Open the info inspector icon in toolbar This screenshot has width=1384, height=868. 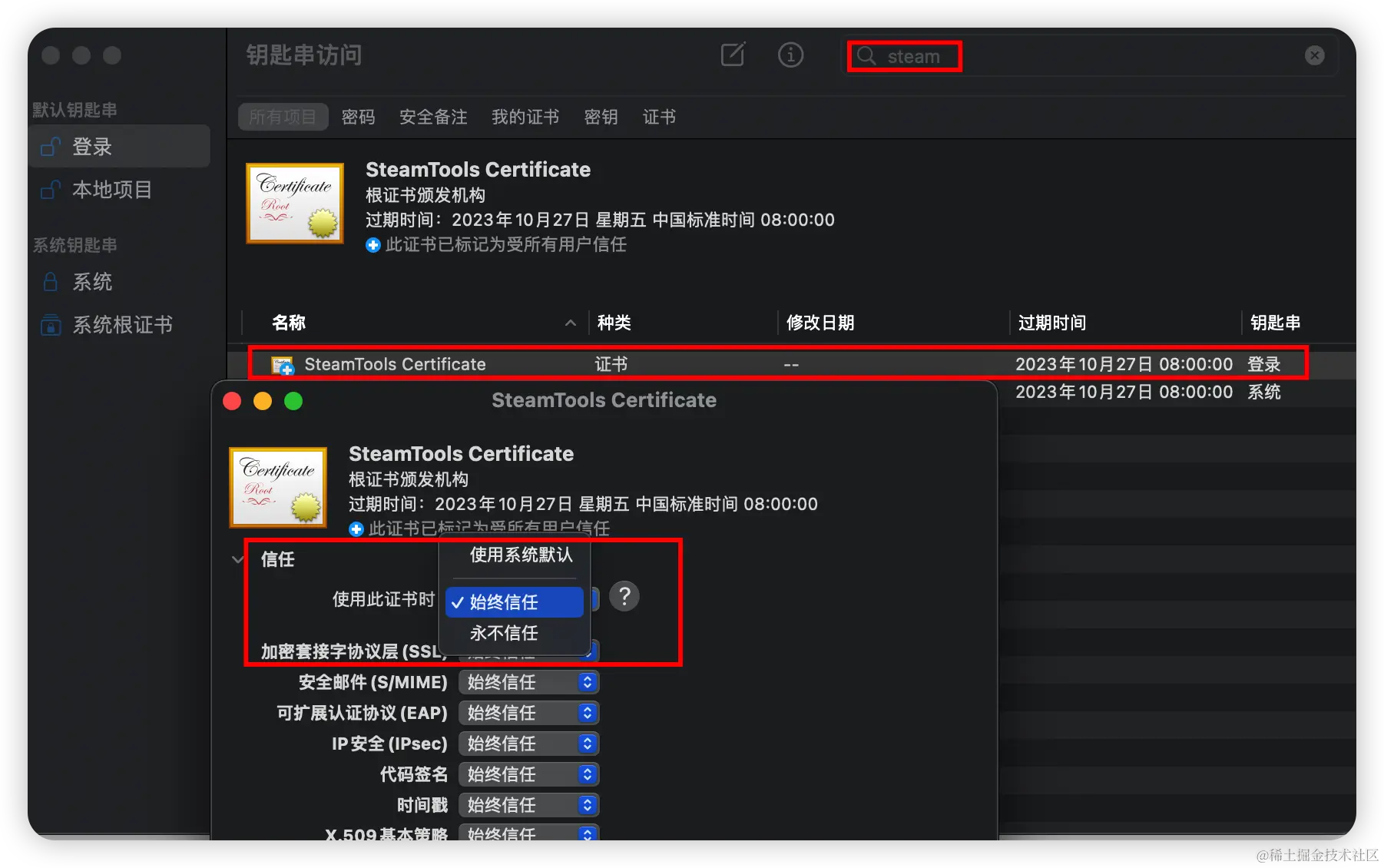pyautogui.click(x=790, y=55)
